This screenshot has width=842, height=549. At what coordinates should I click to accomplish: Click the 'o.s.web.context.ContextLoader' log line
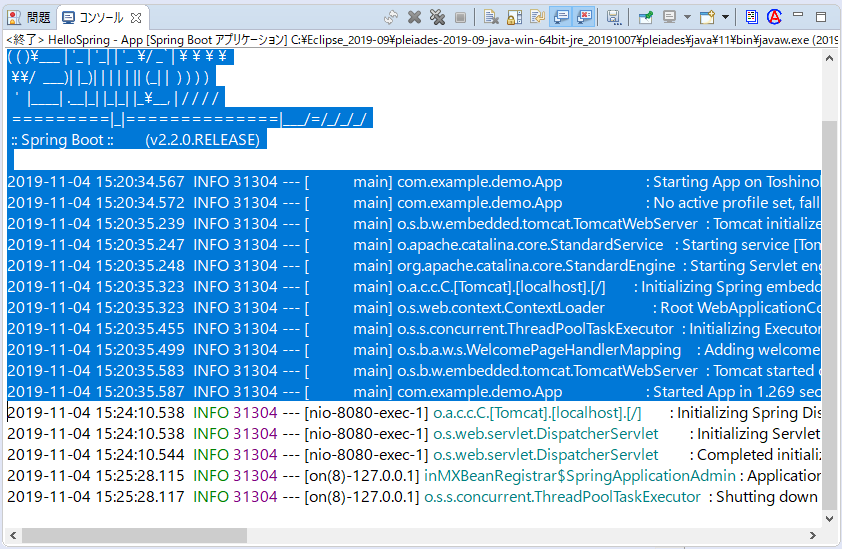[414, 308]
